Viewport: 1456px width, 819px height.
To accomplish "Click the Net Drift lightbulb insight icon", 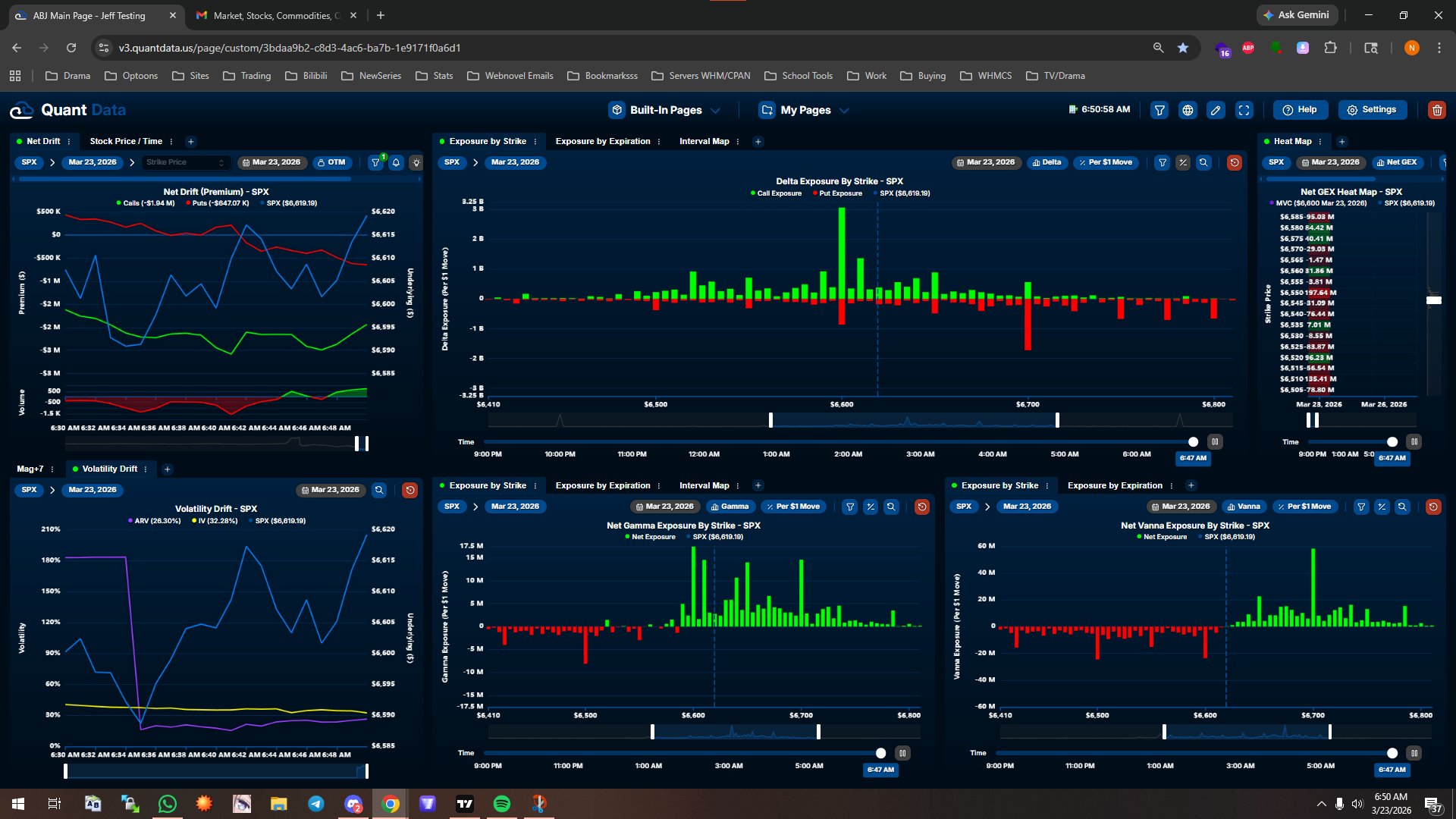I will click(x=416, y=162).
